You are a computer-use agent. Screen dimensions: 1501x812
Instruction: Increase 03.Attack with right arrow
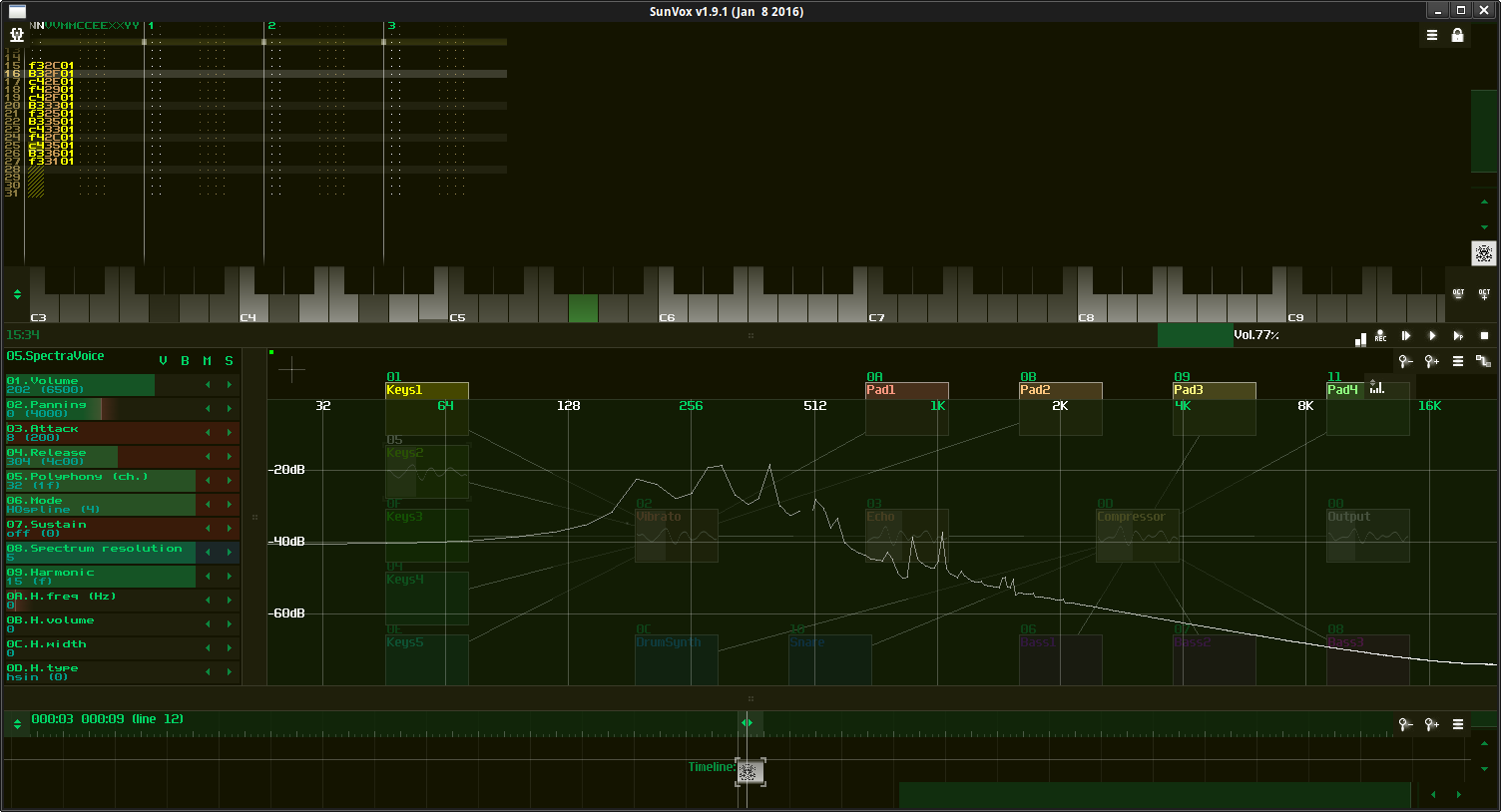[230, 432]
